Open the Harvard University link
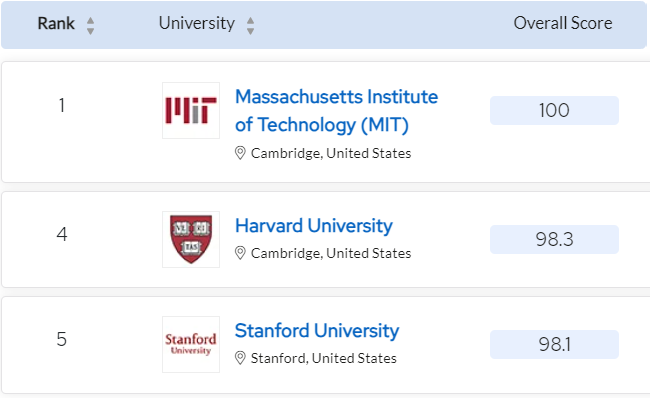This screenshot has width=650, height=398. tap(313, 226)
